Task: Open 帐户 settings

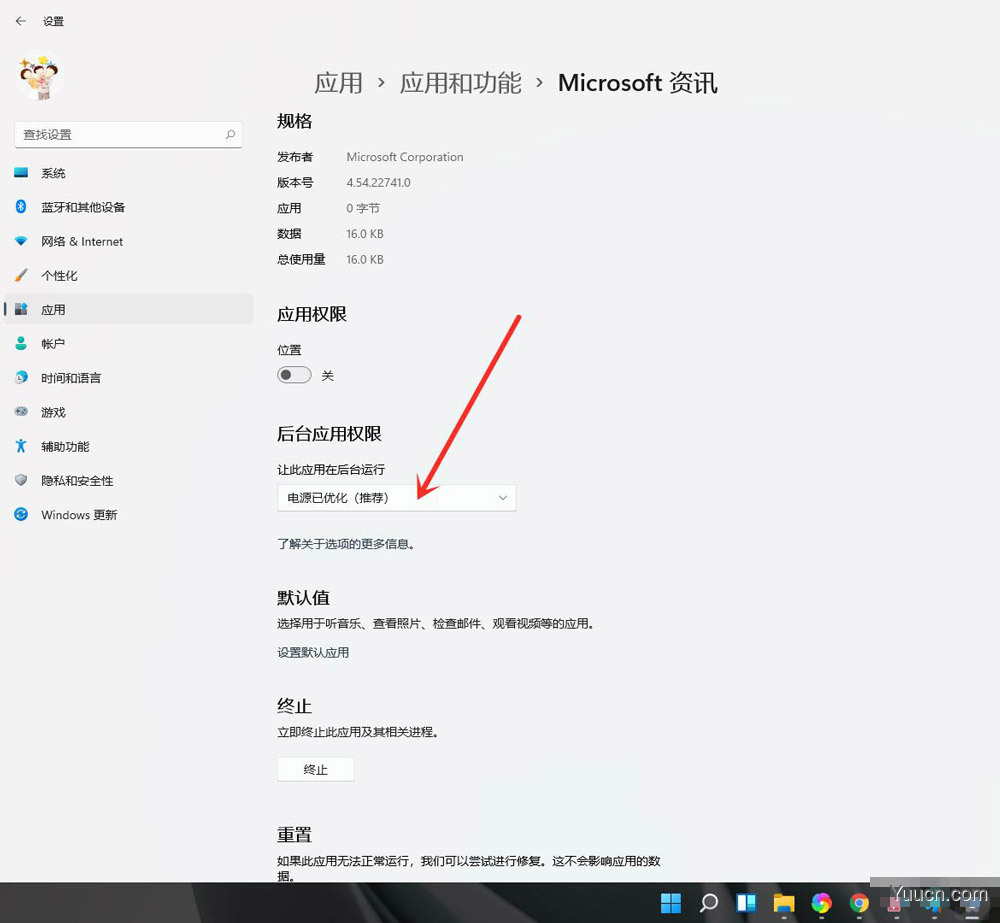Action: (x=129, y=344)
